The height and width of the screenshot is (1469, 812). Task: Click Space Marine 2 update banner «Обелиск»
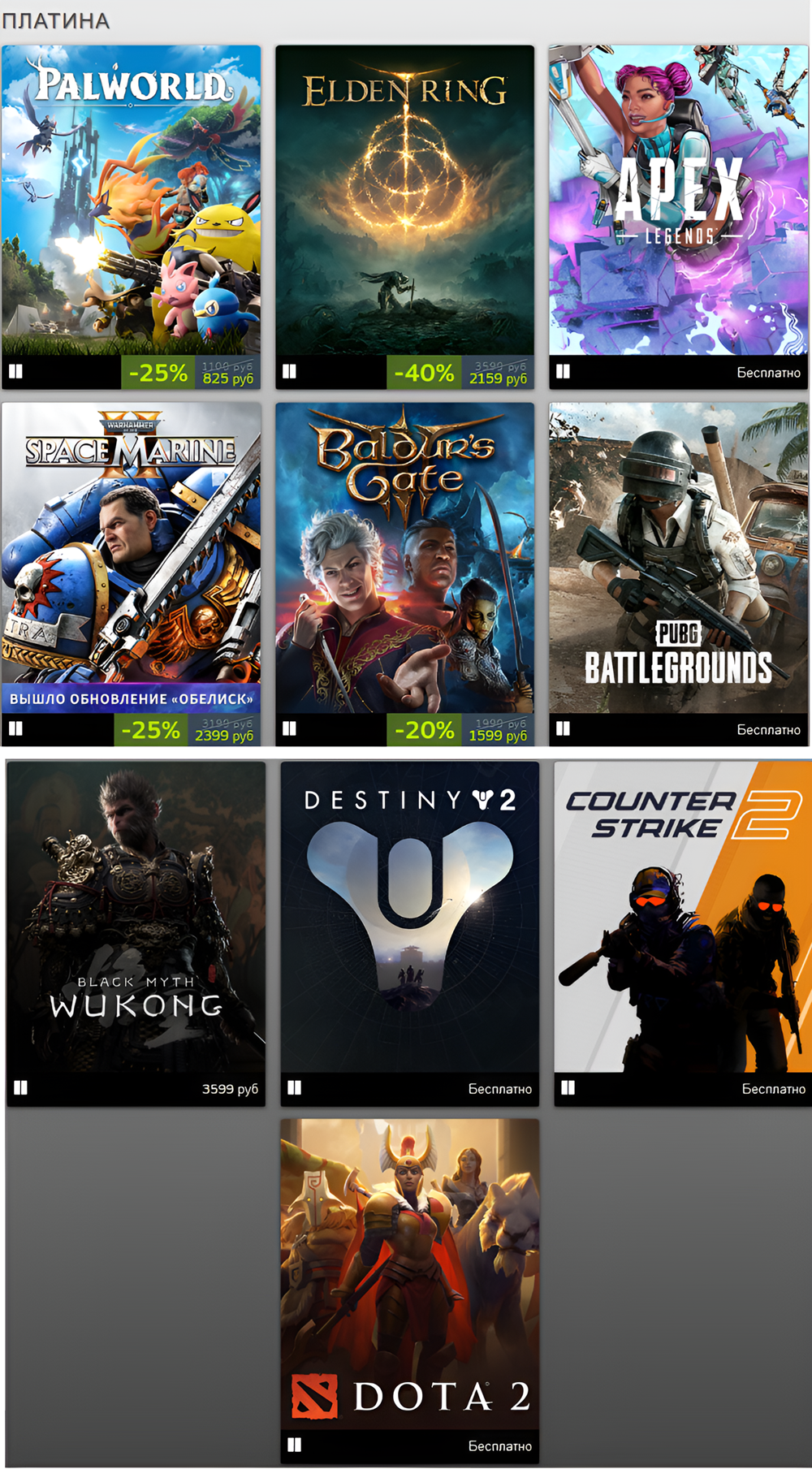coord(132,698)
